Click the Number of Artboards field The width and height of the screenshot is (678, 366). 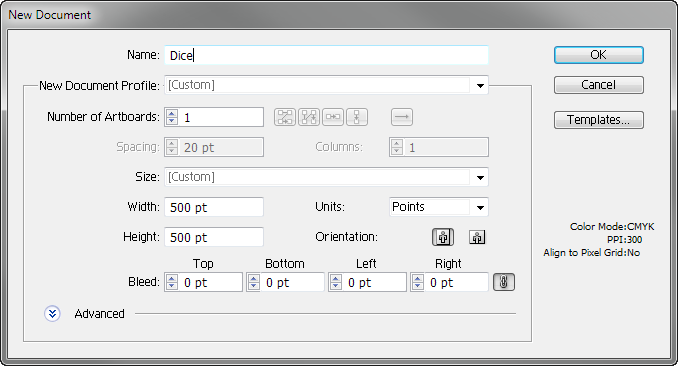(221, 117)
